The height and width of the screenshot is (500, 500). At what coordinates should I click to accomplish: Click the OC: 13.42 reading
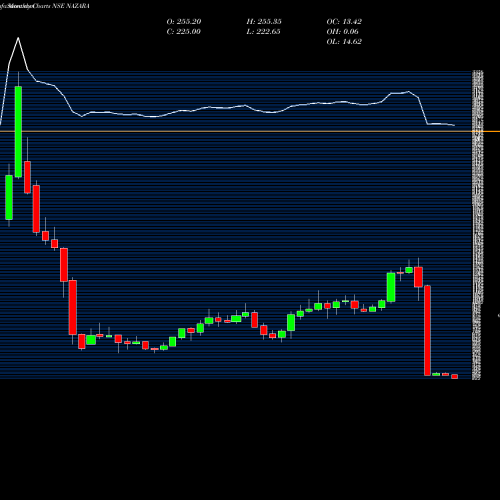tap(344, 21)
